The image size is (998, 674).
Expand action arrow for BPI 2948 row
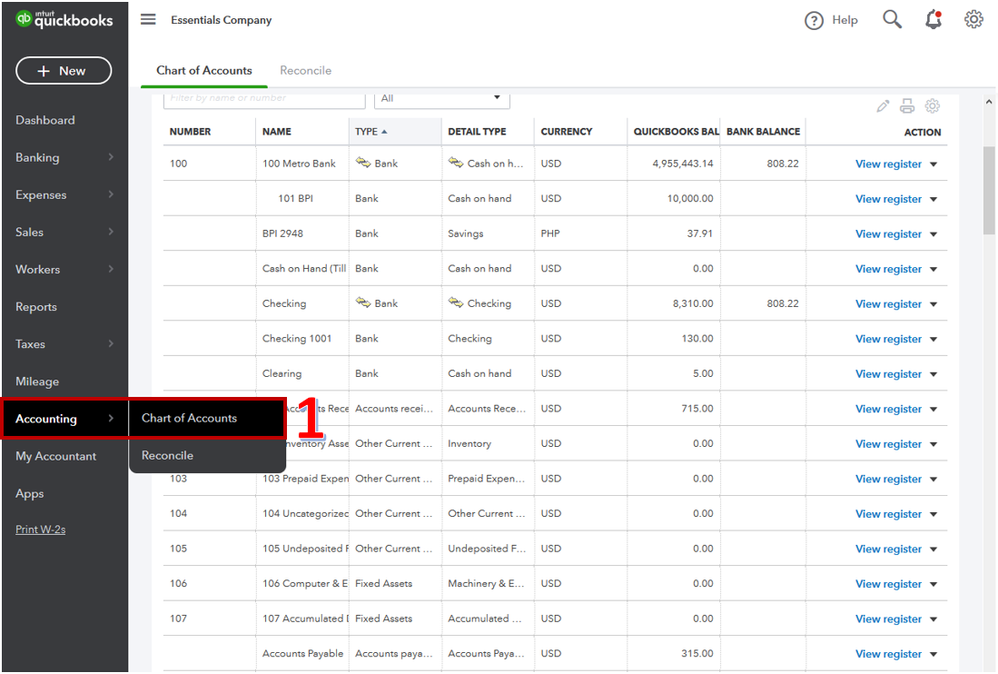(933, 234)
